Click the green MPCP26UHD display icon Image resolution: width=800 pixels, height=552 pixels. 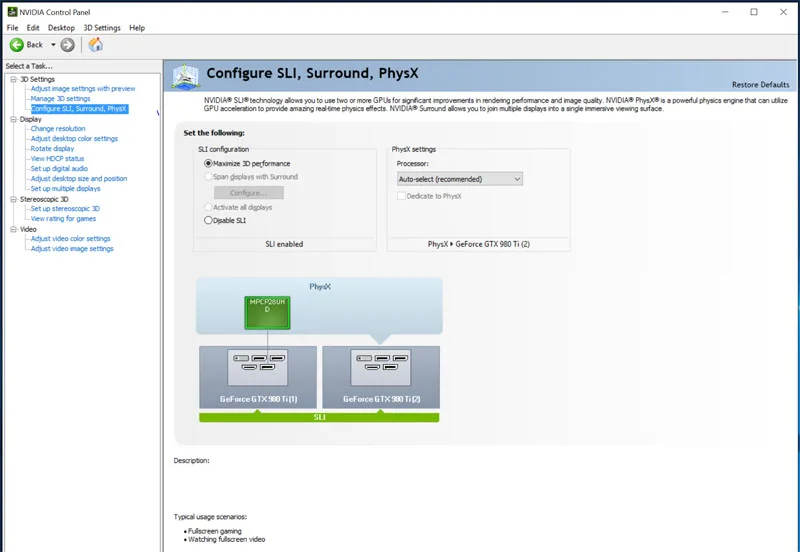pos(267,312)
